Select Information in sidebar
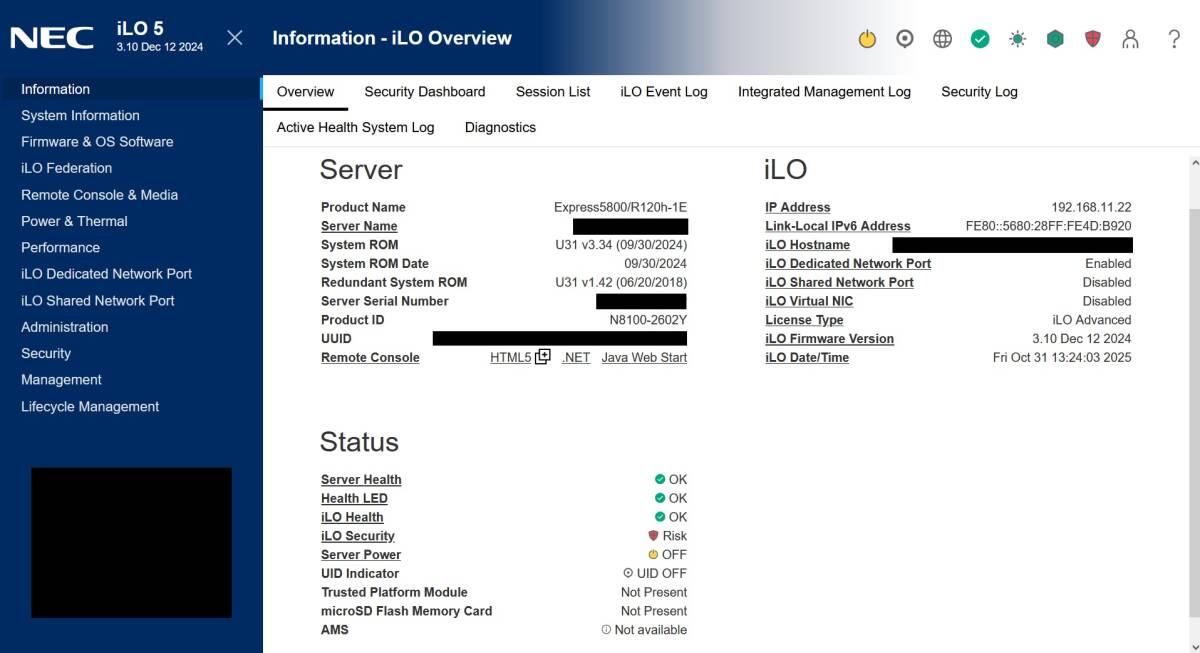Viewport: 1200px width, 653px height. [x=55, y=89]
